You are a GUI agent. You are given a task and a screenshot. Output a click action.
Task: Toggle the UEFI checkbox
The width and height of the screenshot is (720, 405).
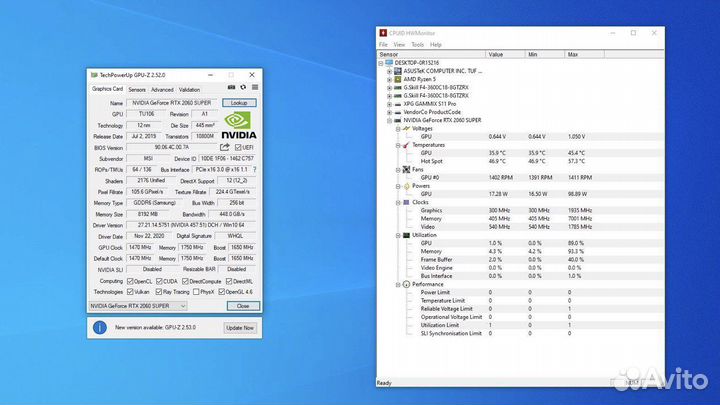(x=238, y=147)
